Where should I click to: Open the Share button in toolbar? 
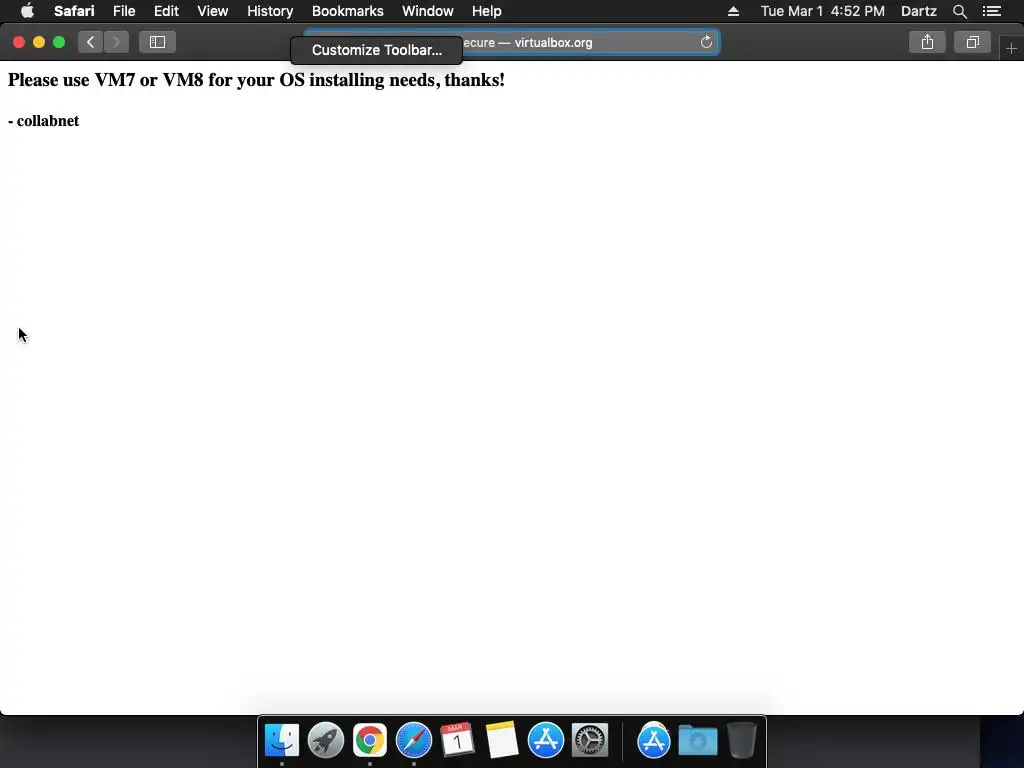(927, 42)
